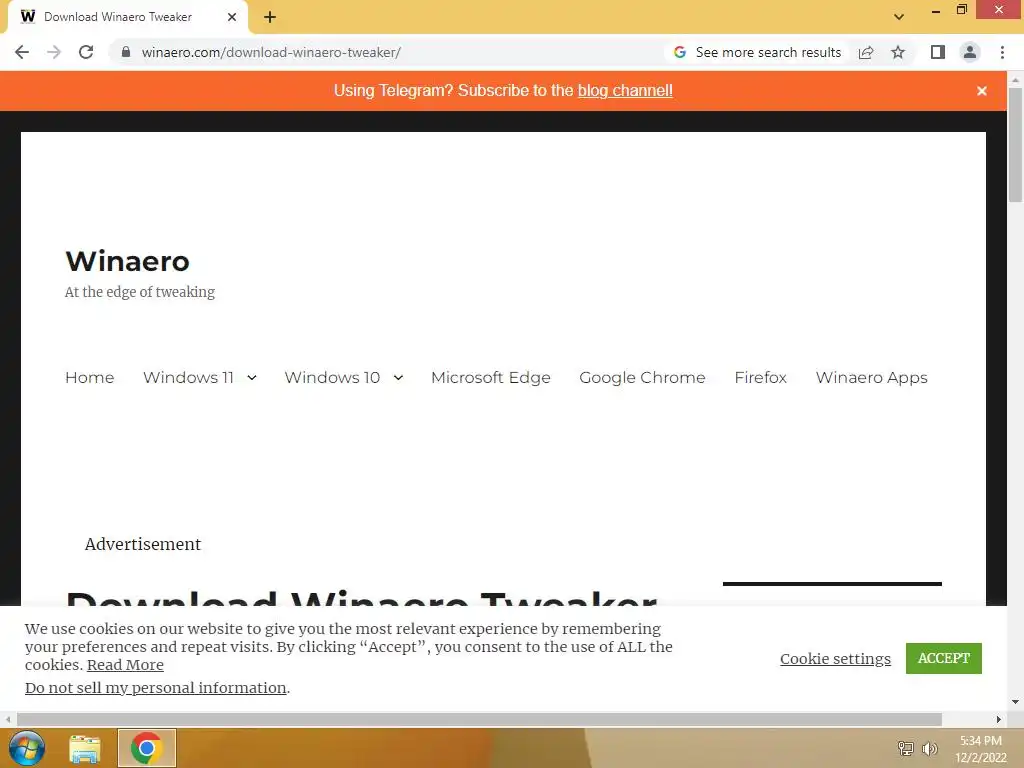The image size is (1024, 768).
Task: Open Windows Explorer from the taskbar
Action: pyautogui.click(x=85, y=748)
